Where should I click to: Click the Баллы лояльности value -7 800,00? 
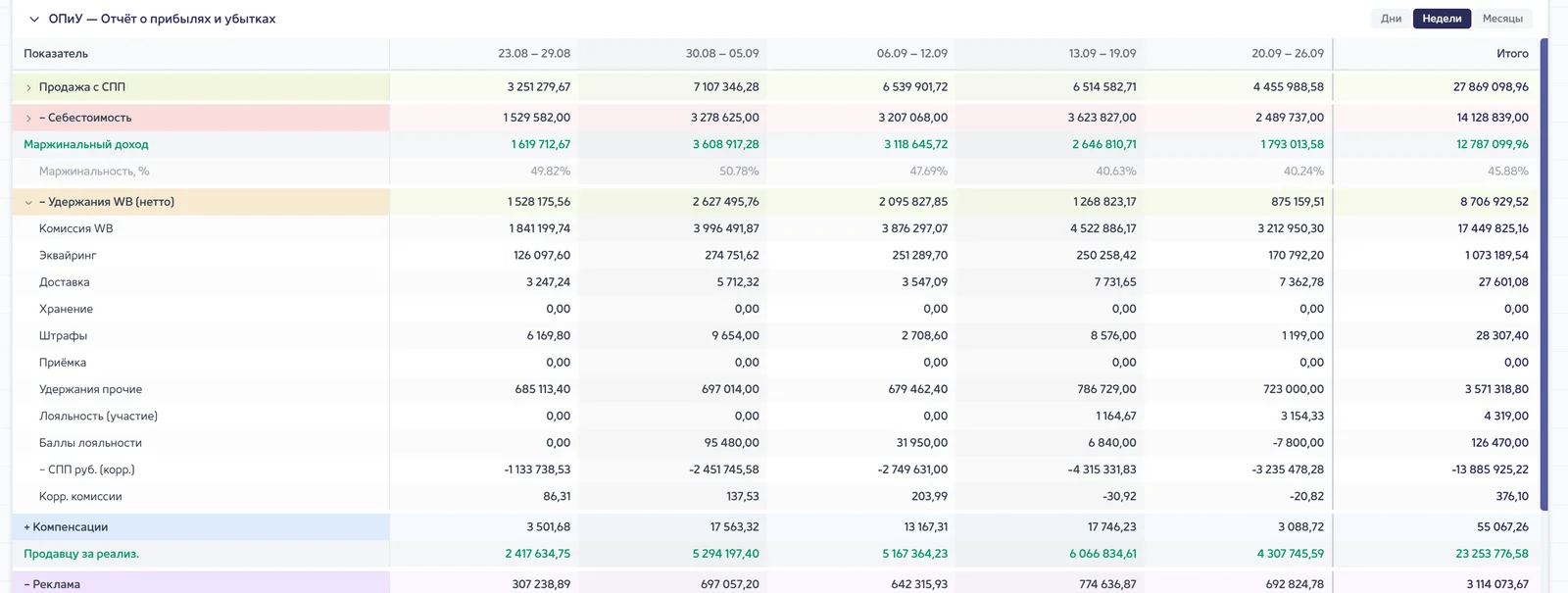pos(1298,443)
